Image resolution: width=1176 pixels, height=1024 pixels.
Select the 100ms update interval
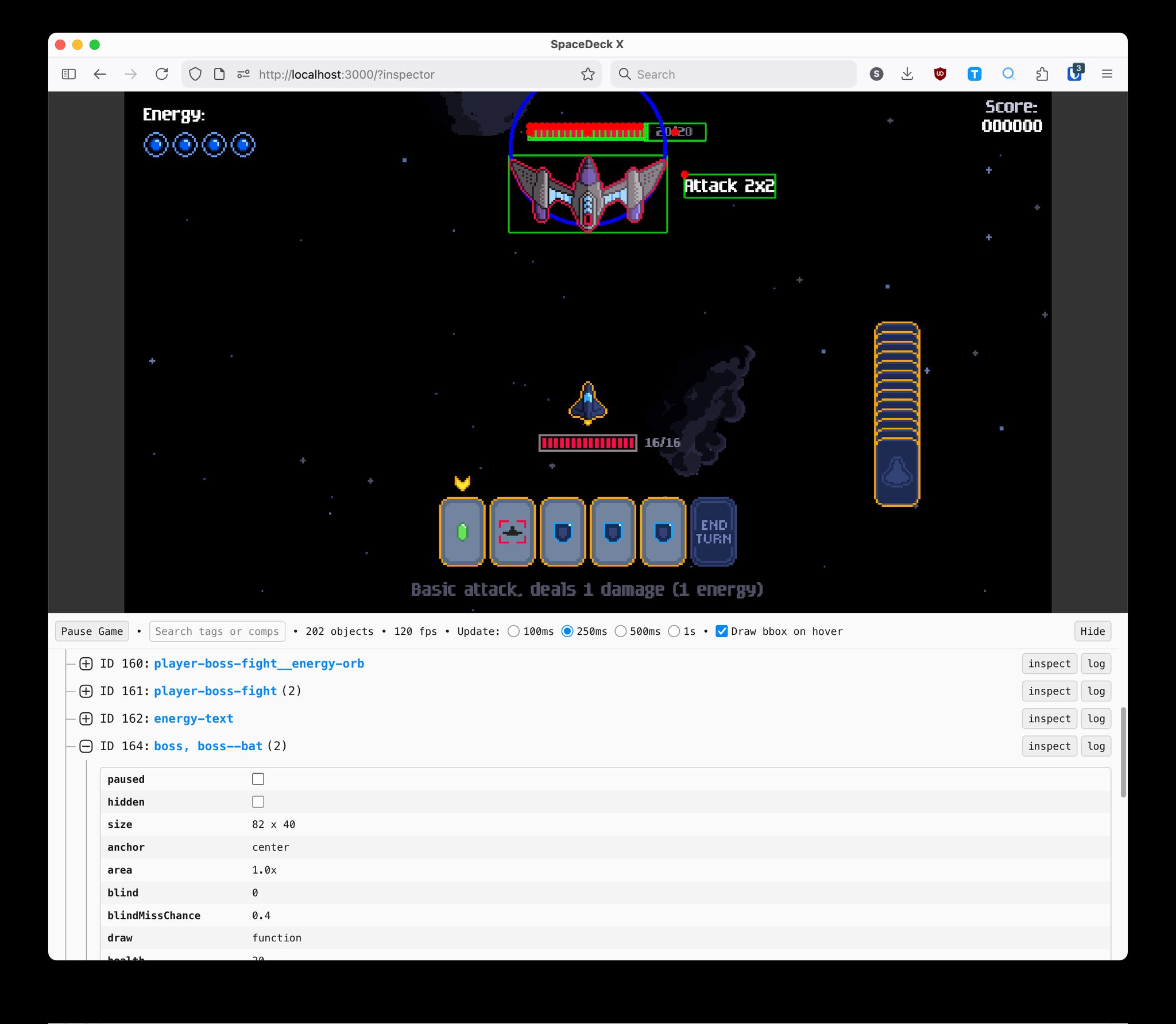[514, 631]
